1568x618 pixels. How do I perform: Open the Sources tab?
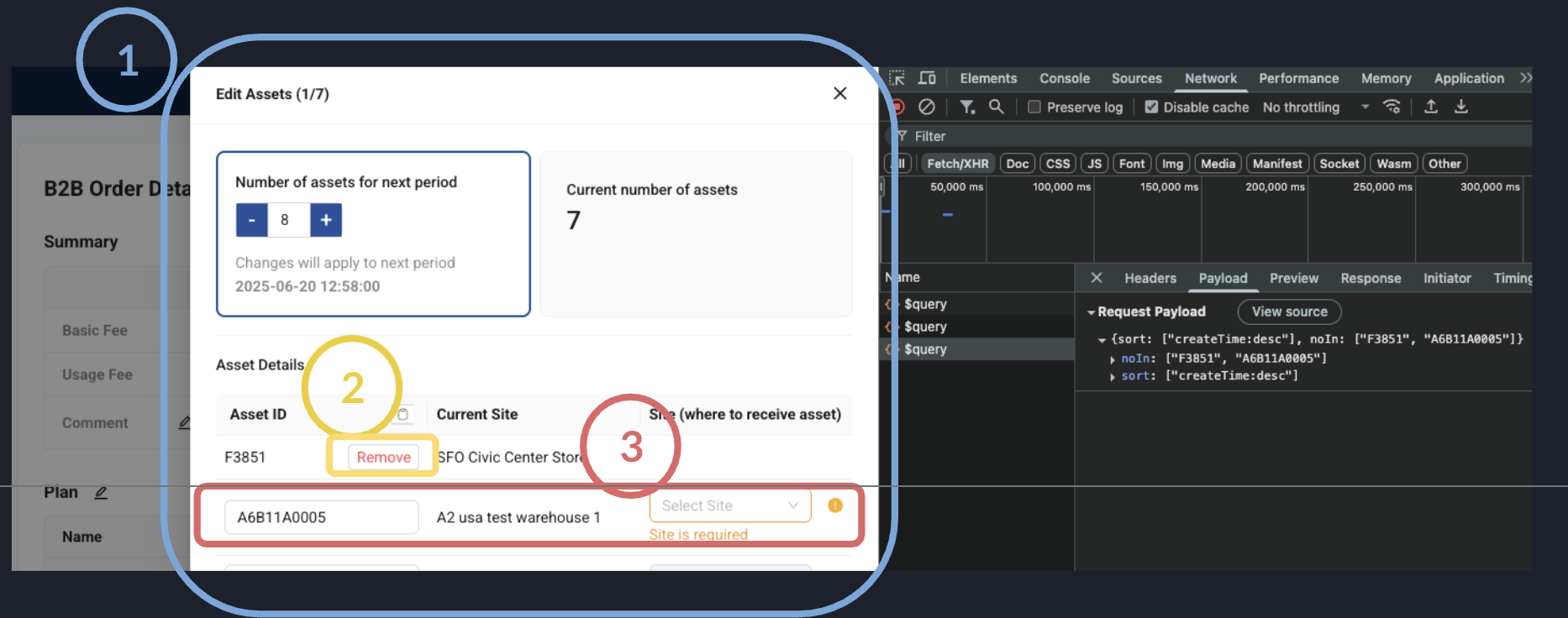pyautogui.click(x=1136, y=78)
